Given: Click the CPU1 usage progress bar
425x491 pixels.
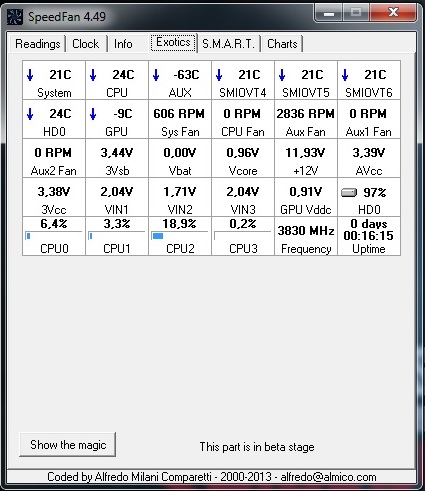Looking at the screenshot, I should (x=116, y=236).
